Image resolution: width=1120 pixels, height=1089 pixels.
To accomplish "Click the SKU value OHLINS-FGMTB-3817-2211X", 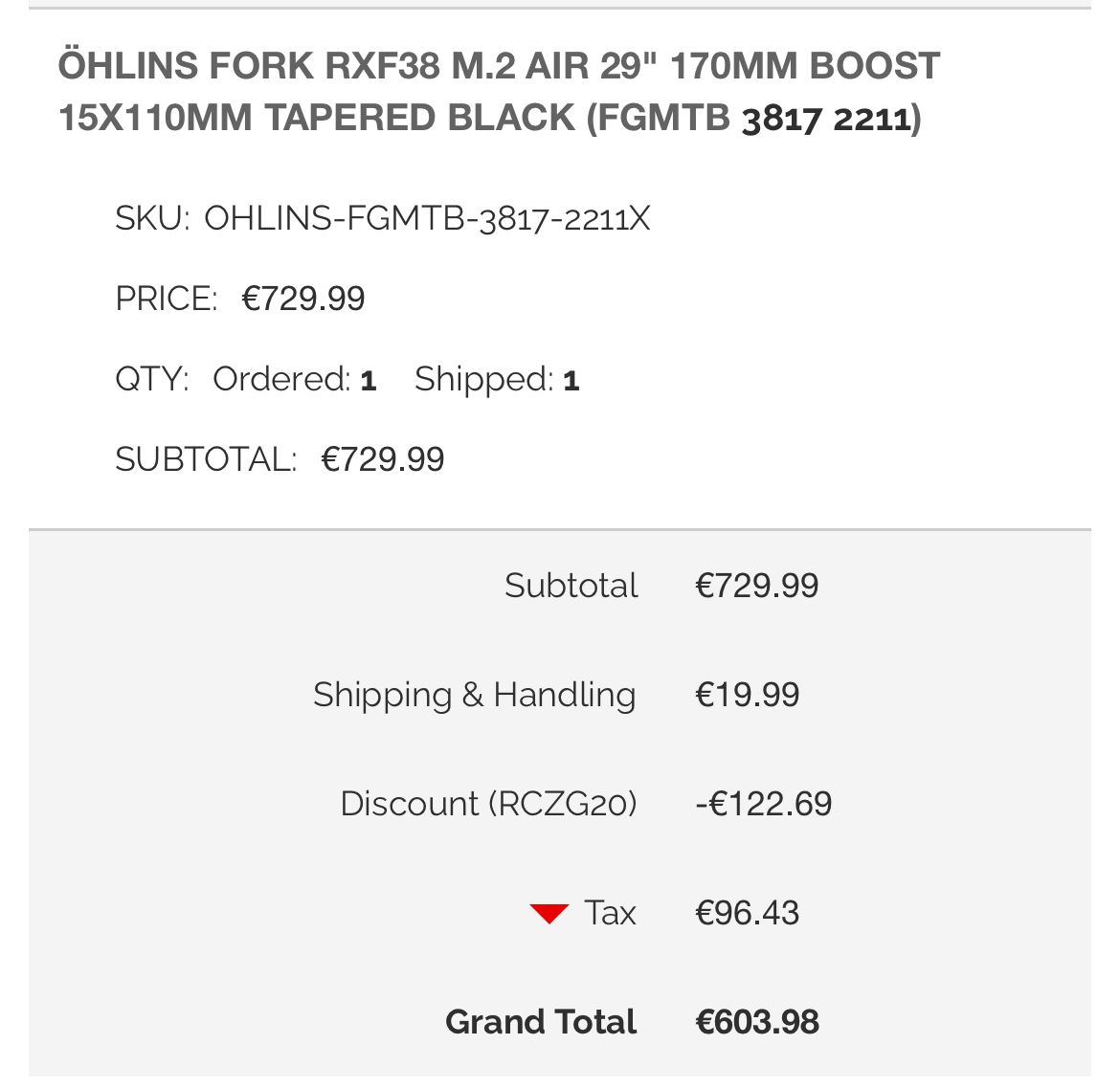I will (x=427, y=219).
